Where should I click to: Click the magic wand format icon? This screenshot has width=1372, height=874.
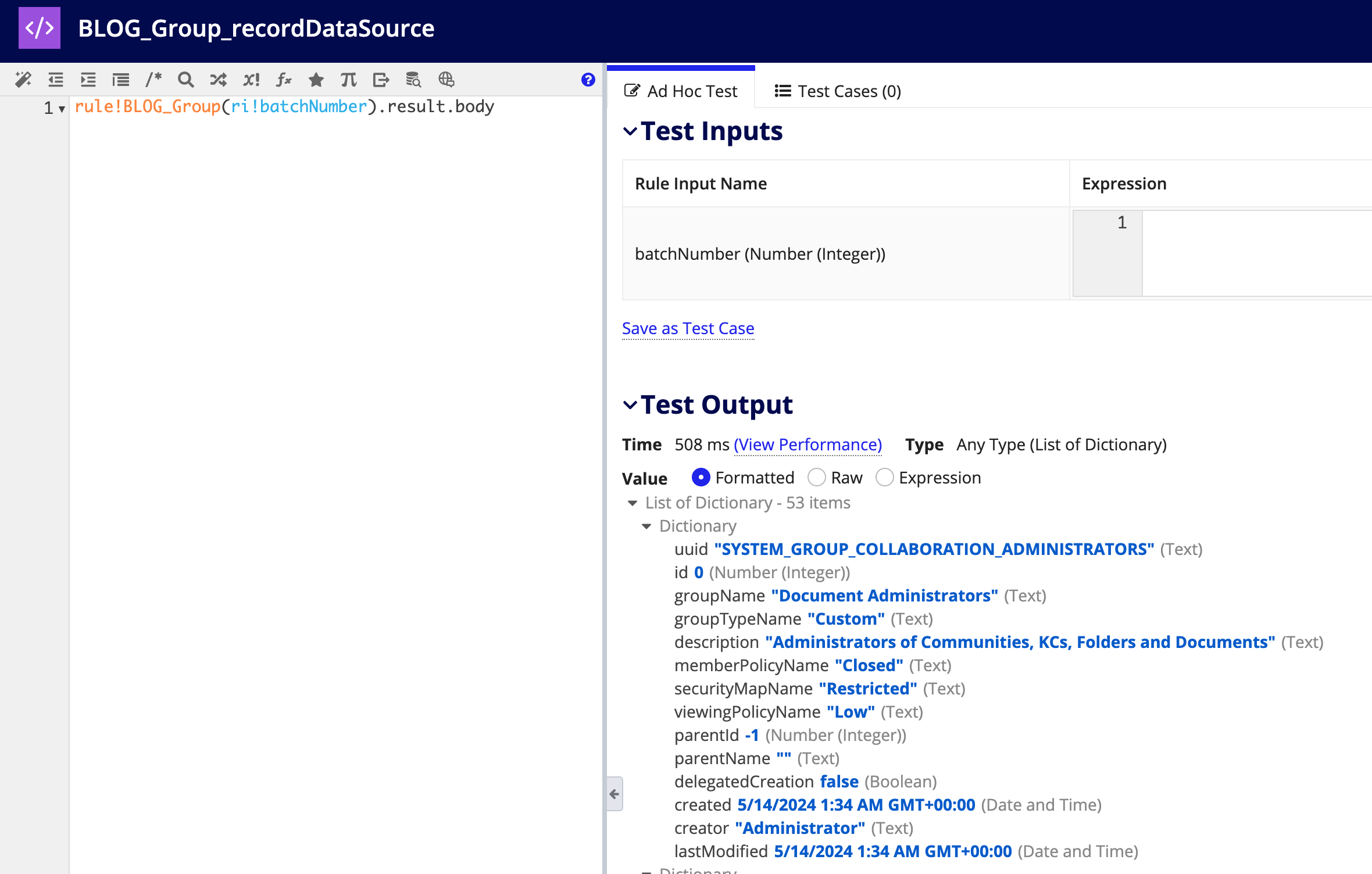pos(23,80)
